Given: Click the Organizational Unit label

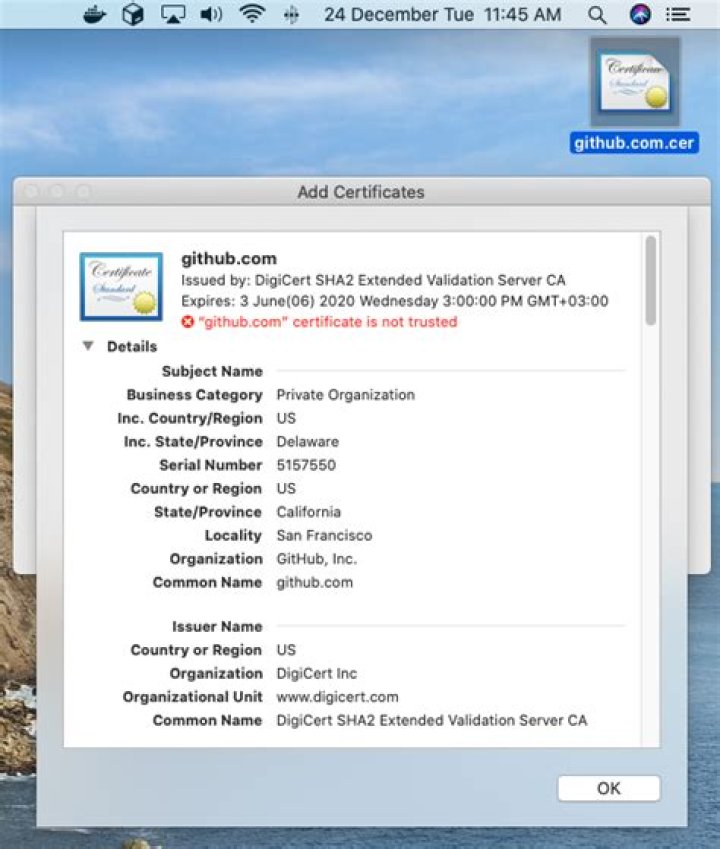Looking at the screenshot, I should 192,697.
